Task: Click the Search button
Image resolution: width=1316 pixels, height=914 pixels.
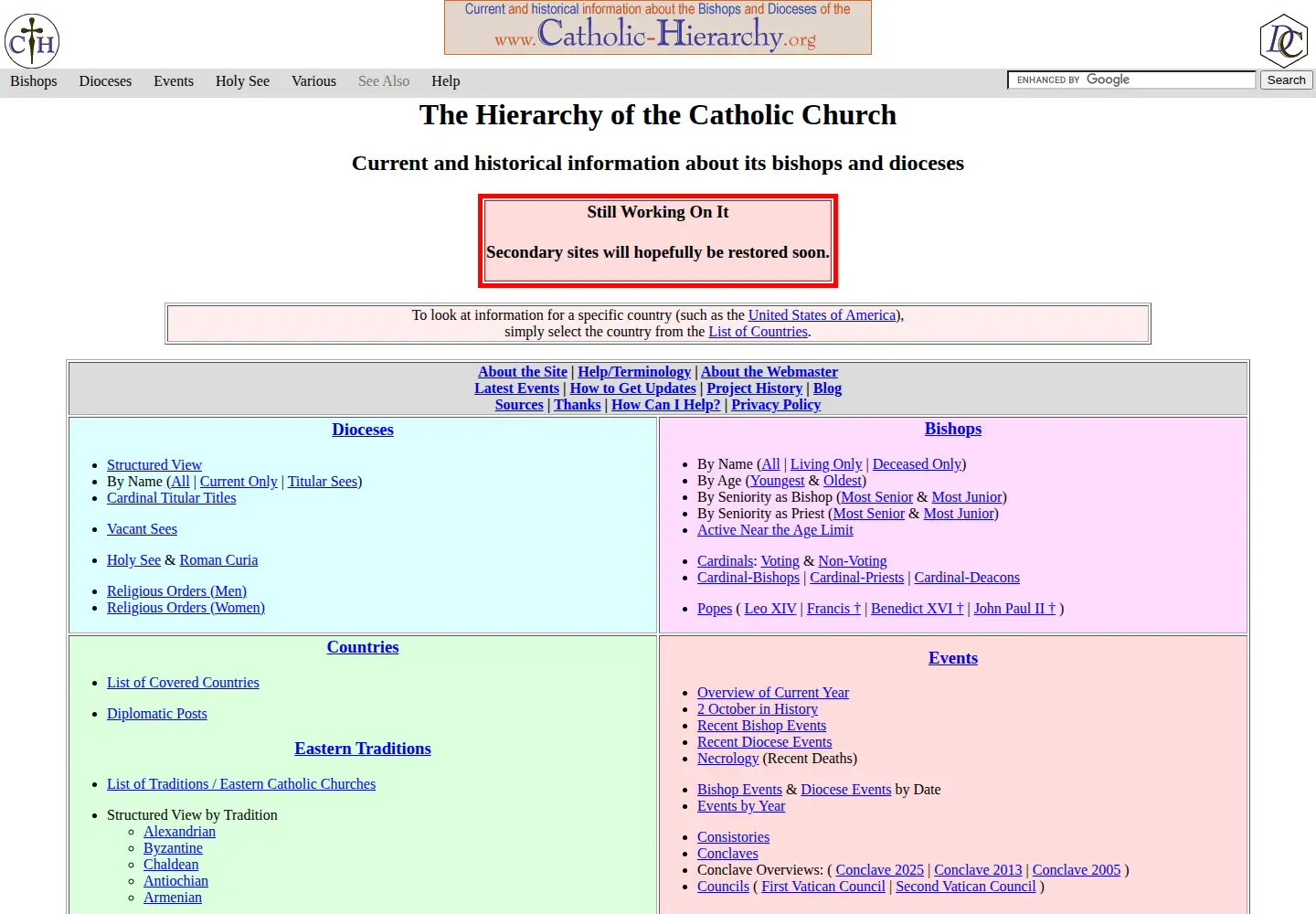Action: [x=1286, y=80]
